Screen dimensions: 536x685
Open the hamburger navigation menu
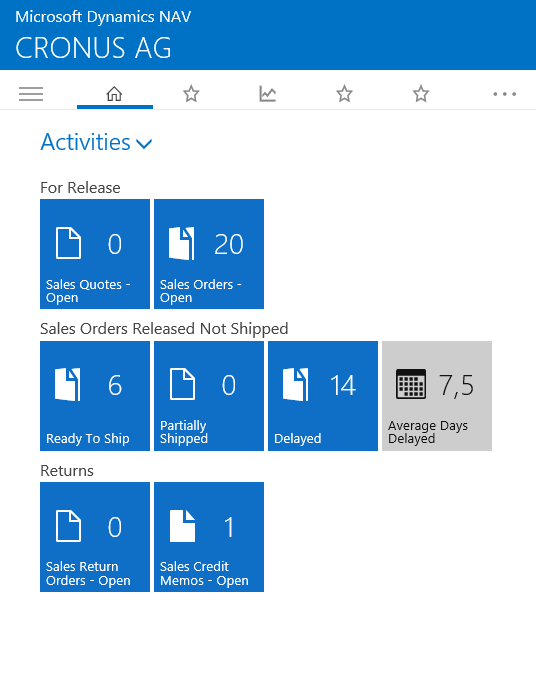click(31, 94)
